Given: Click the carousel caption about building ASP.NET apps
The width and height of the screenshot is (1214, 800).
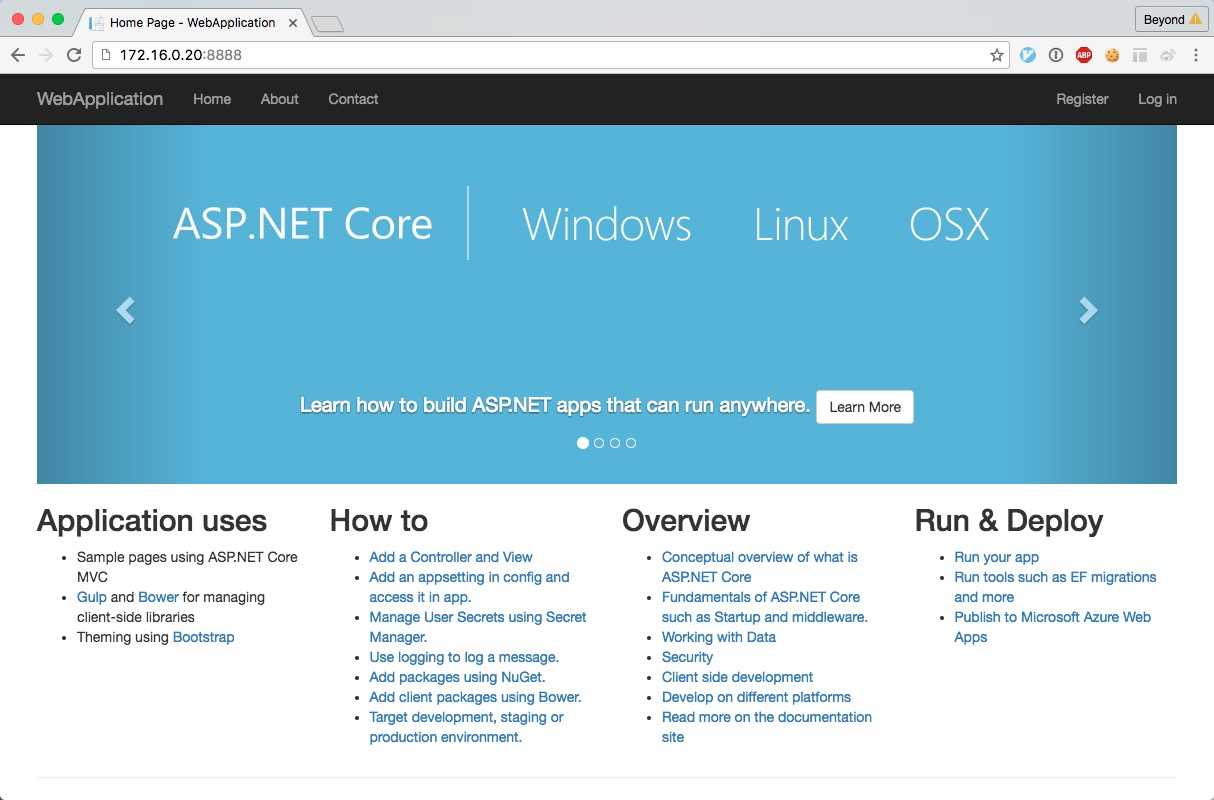Looking at the screenshot, I should [555, 405].
